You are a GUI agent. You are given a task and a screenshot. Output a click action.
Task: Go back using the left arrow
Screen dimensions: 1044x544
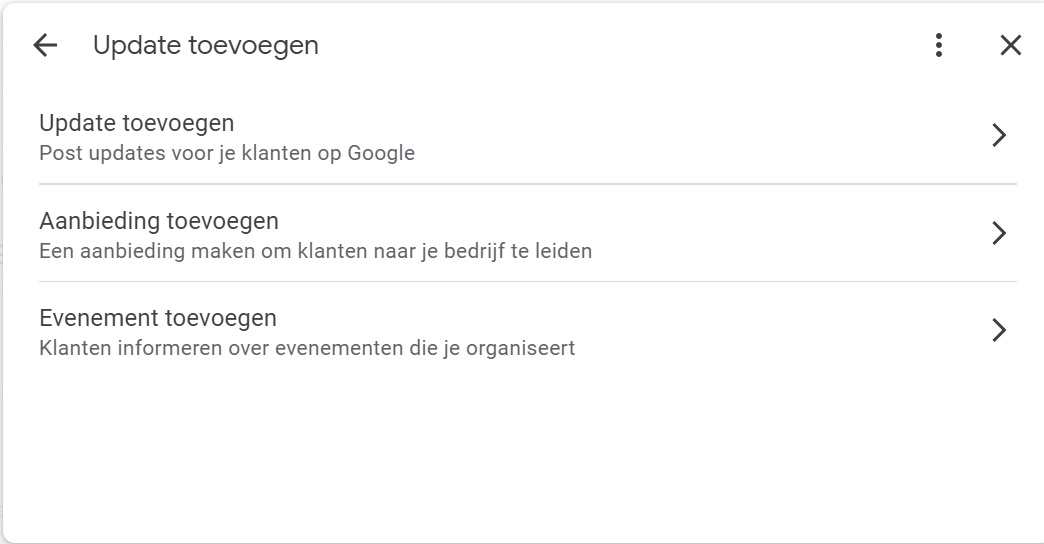pos(45,45)
